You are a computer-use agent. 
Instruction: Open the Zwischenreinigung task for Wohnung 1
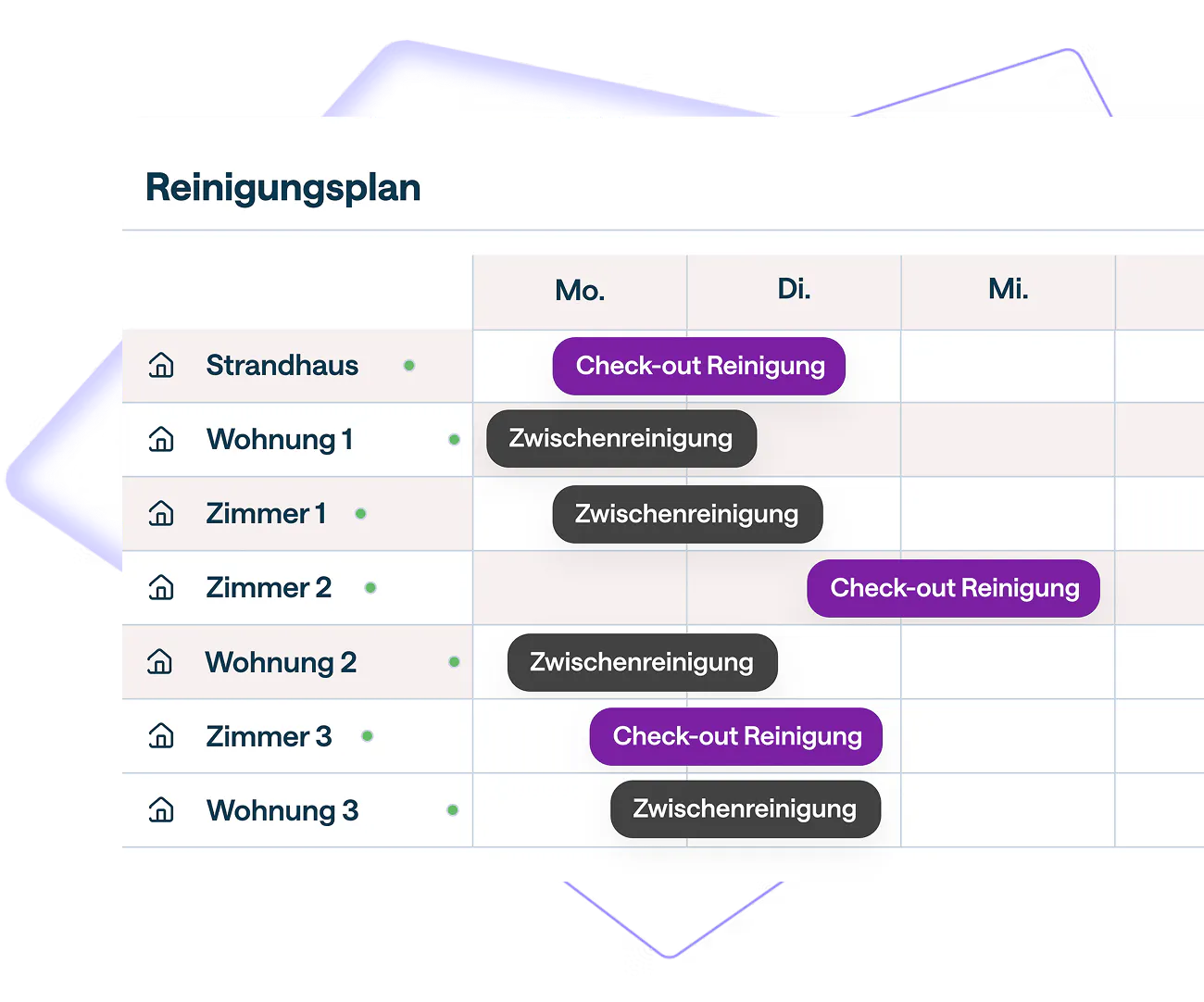(x=621, y=438)
